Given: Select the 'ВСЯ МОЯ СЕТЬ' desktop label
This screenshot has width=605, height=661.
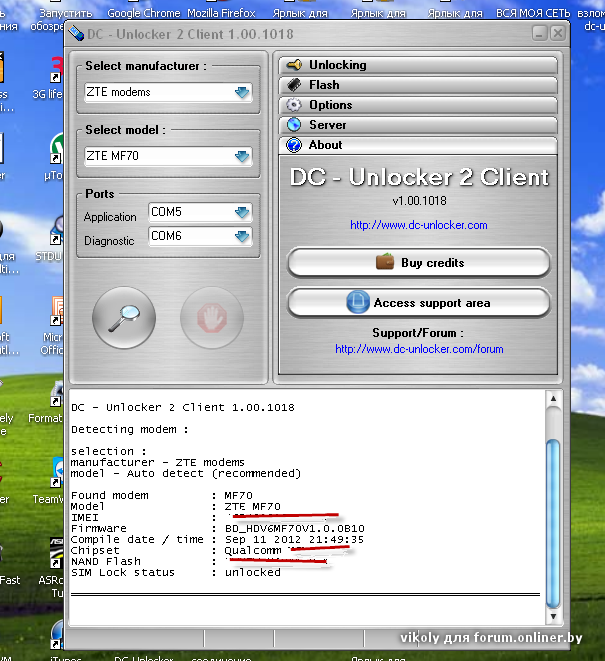Looking at the screenshot, I should coord(533,13).
